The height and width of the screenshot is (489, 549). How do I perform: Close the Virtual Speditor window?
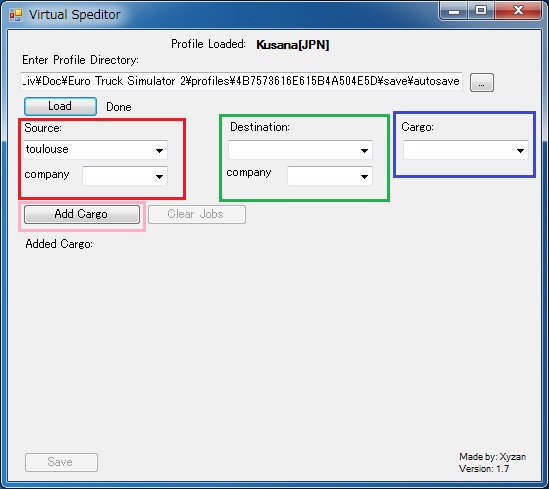[518, 11]
